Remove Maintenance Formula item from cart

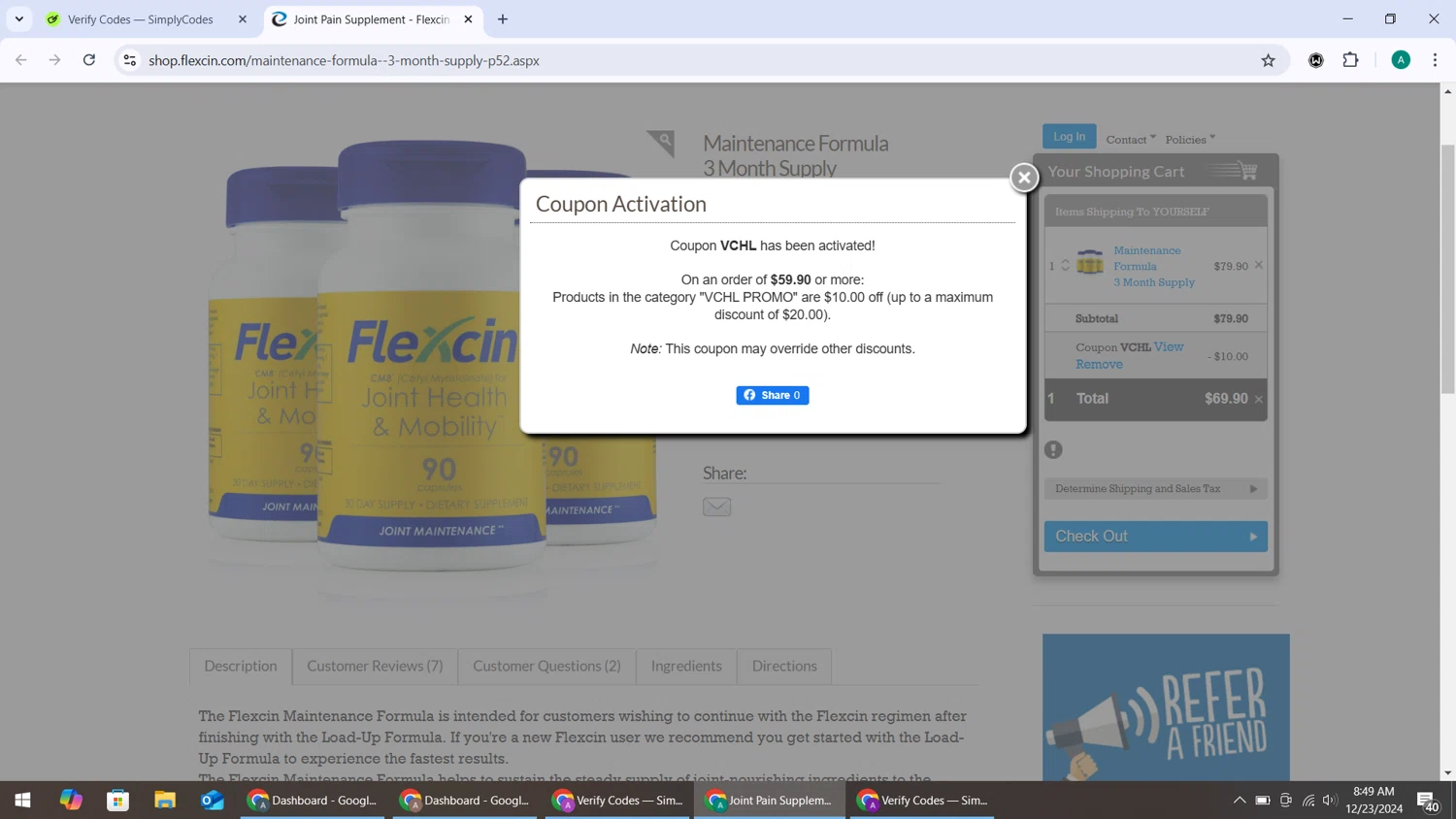tap(1259, 265)
